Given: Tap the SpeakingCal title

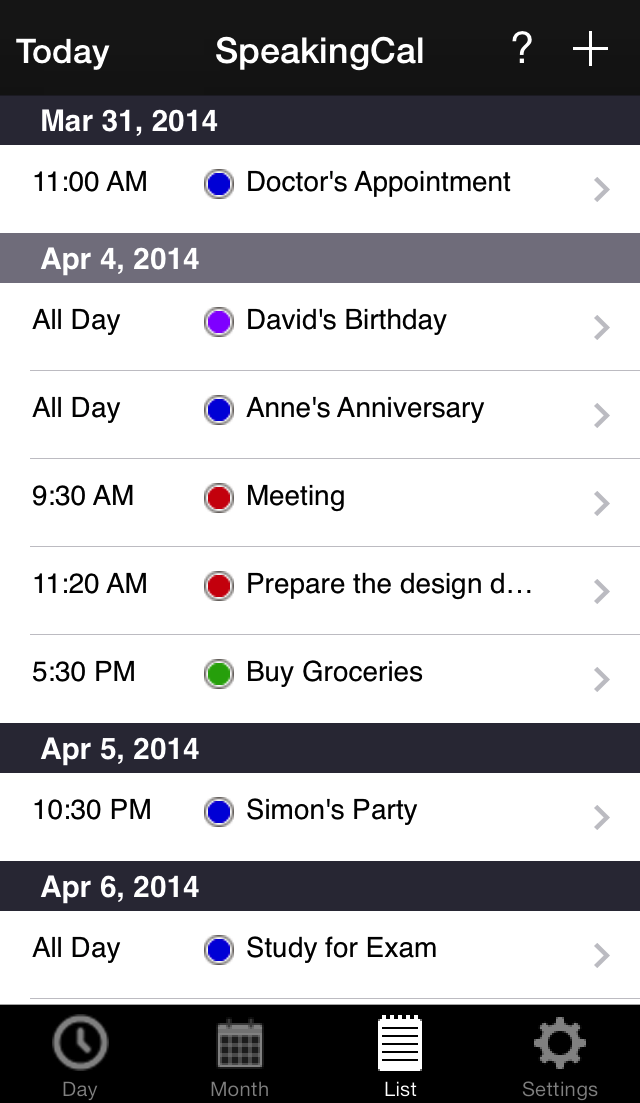Looking at the screenshot, I should [320, 51].
